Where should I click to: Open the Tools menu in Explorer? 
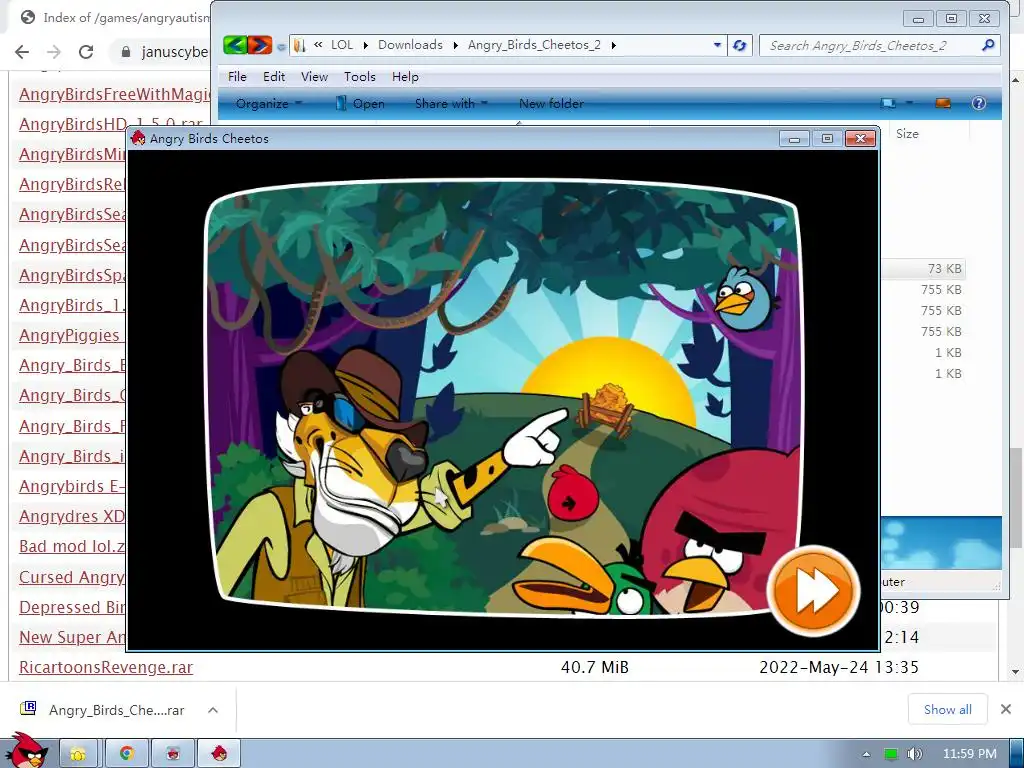[x=360, y=76]
